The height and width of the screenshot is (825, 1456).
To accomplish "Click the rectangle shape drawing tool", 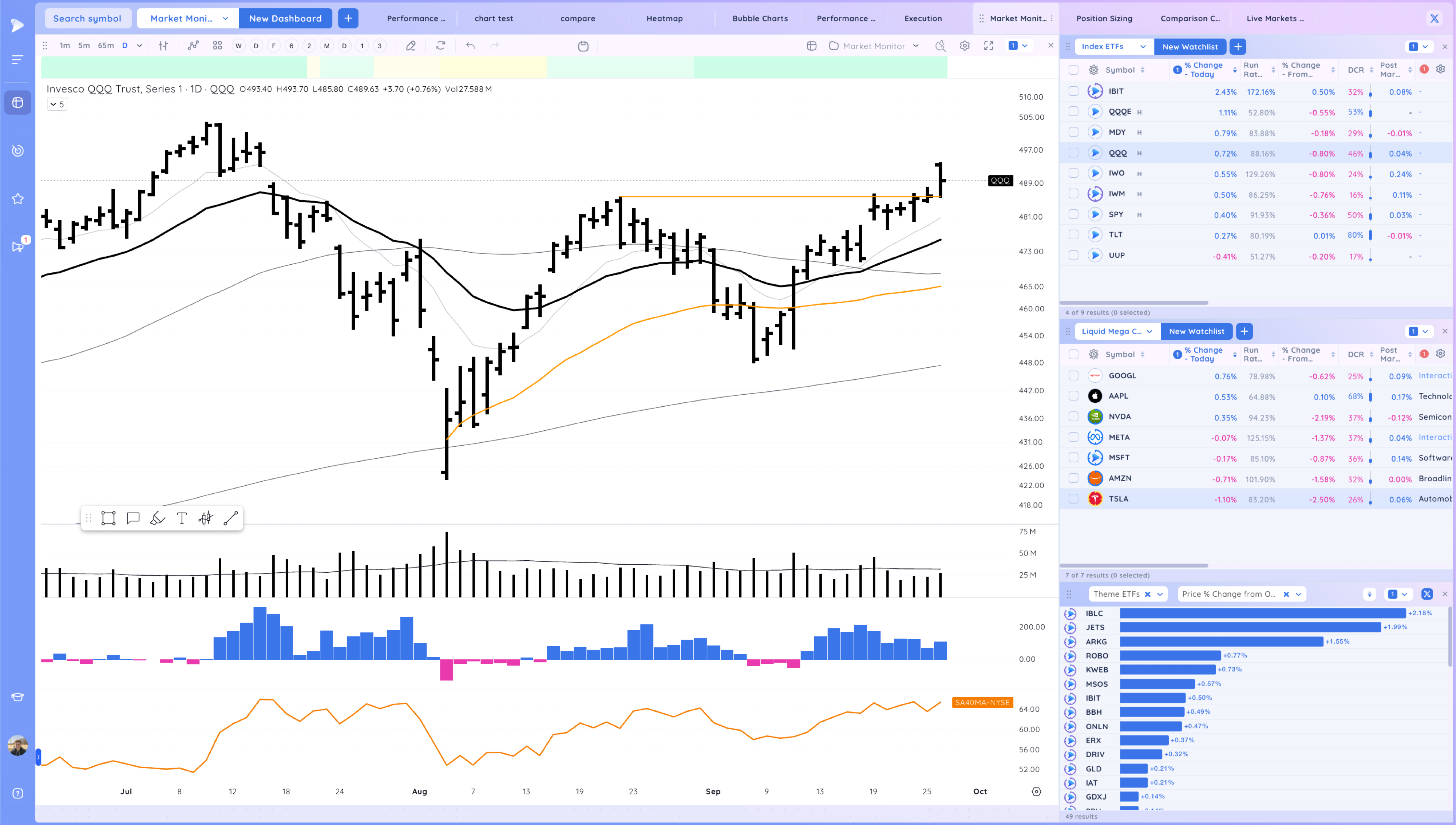I will (108, 518).
